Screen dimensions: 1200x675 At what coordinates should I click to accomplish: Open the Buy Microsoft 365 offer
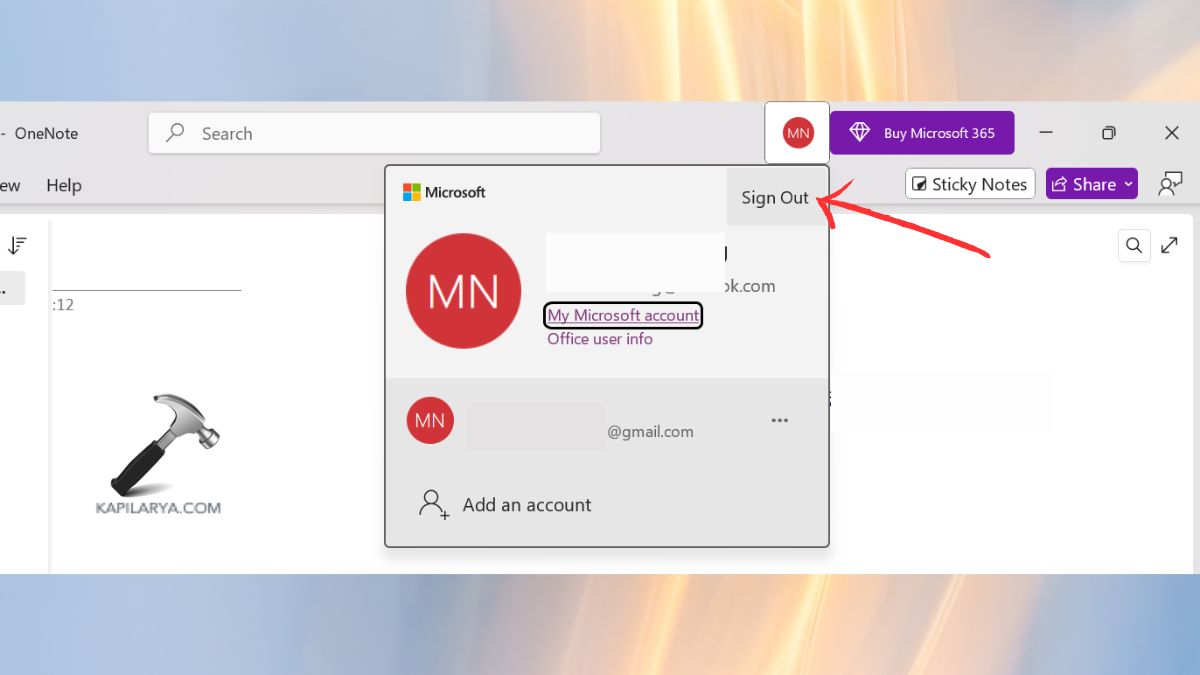click(x=922, y=133)
